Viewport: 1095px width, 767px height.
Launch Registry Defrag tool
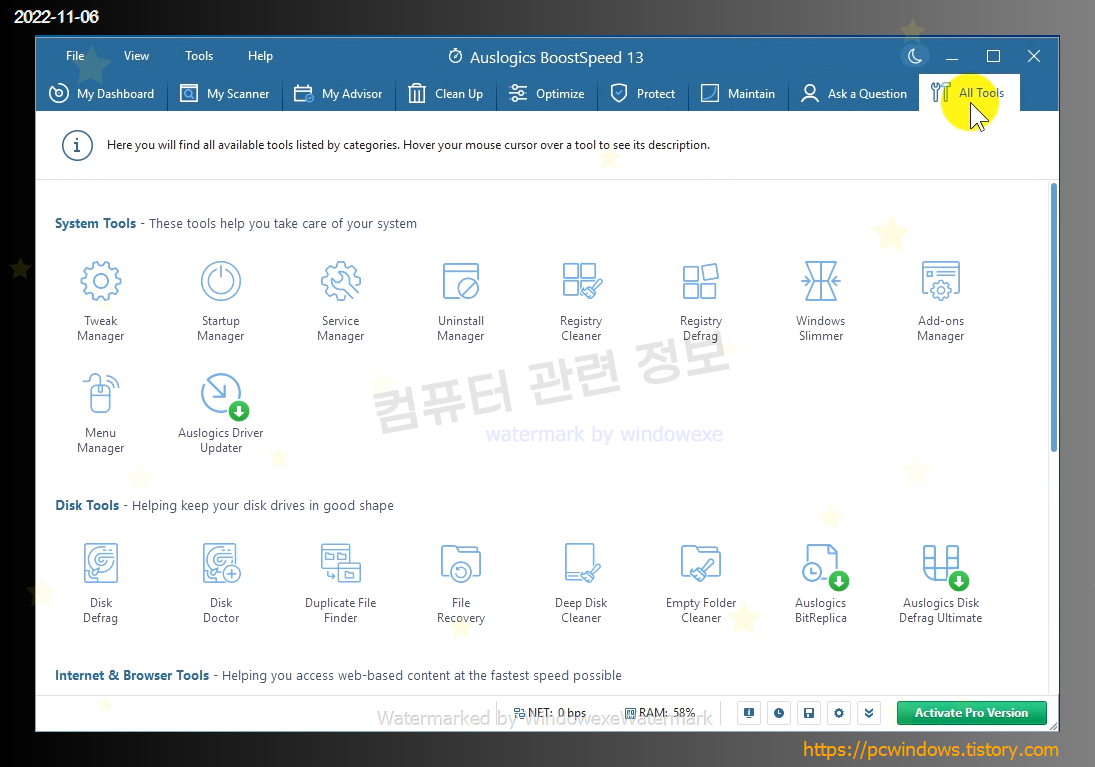coord(701,301)
